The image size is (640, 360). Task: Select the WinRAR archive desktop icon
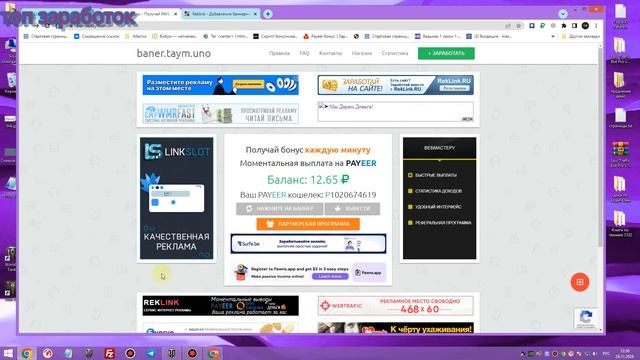620,154
